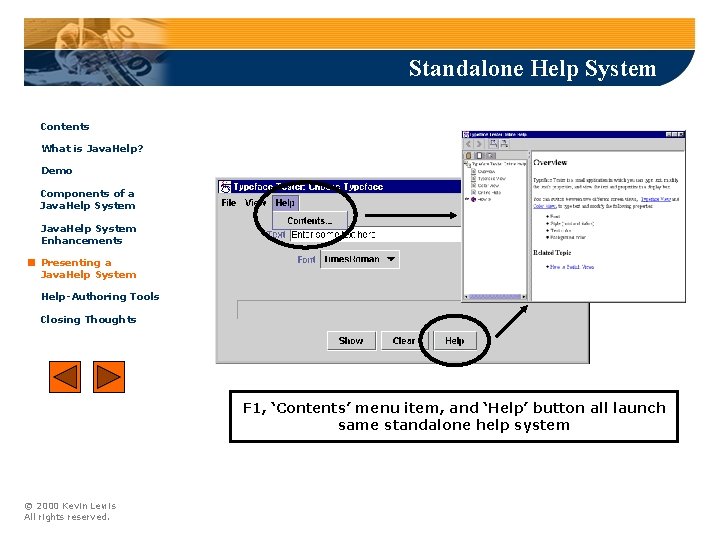Collapse the root node of the help tree

click(466, 163)
